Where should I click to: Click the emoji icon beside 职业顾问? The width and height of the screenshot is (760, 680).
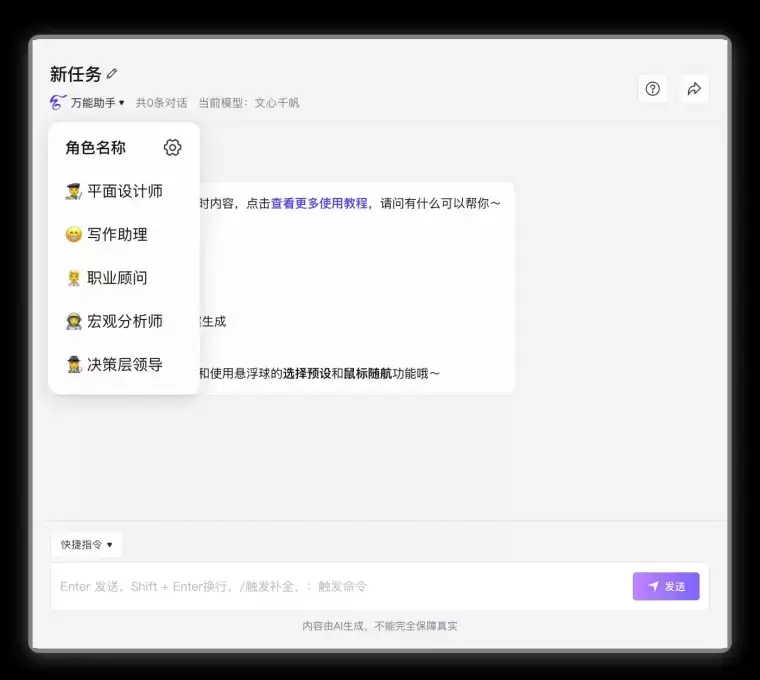point(73,278)
